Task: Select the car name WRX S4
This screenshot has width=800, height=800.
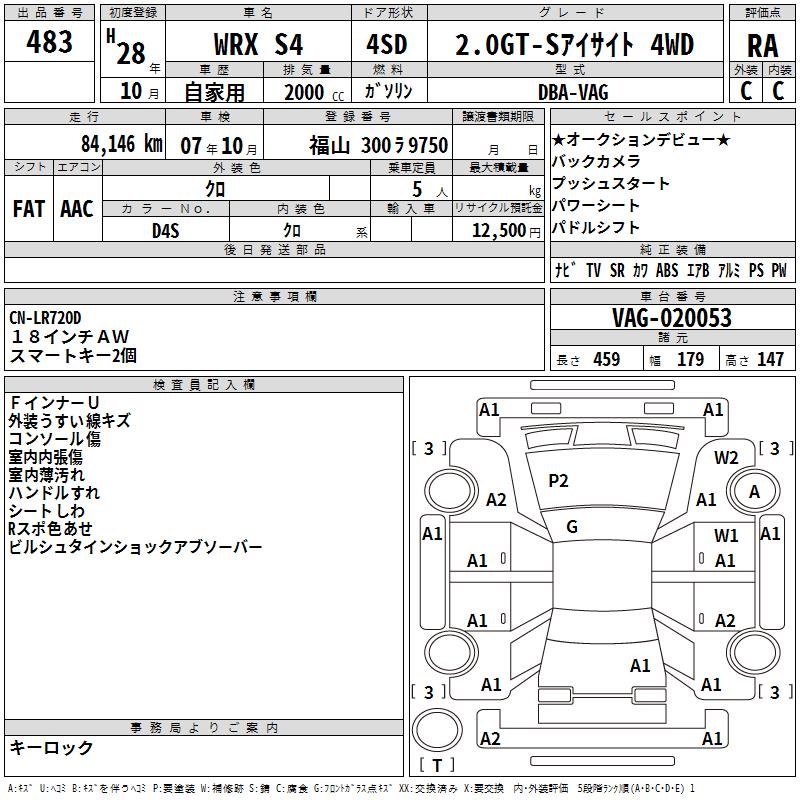Action: pos(258,44)
